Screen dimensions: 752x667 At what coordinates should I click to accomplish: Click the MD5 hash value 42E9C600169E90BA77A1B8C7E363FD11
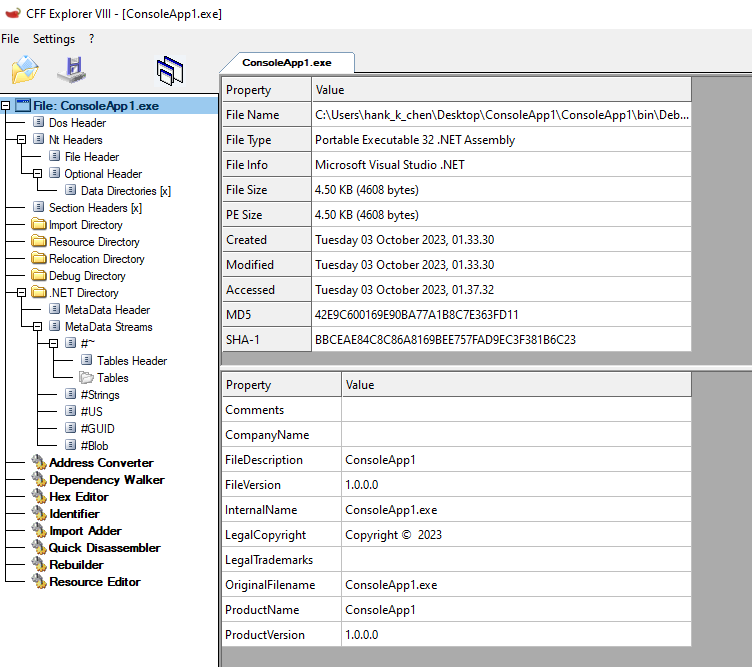(x=417, y=315)
